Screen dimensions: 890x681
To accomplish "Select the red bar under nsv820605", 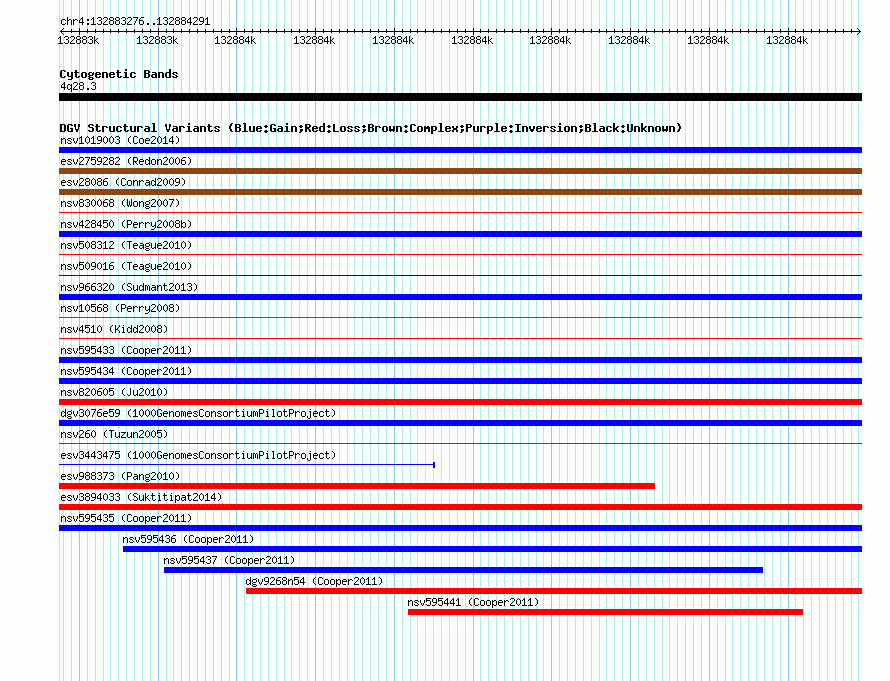I will (x=460, y=402).
